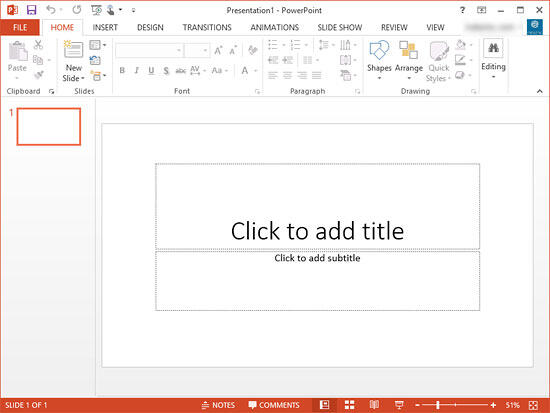Toggle touch/mouse mode icon

click(x=110, y=10)
